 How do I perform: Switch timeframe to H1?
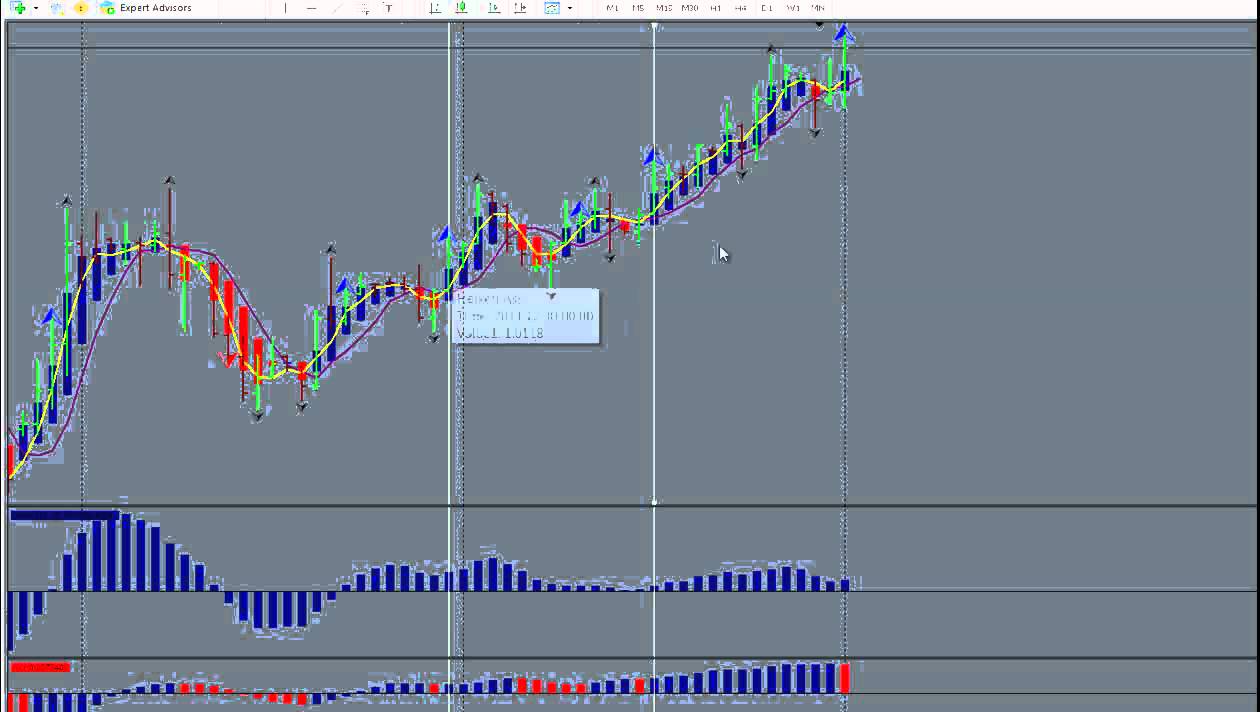[716, 8]
